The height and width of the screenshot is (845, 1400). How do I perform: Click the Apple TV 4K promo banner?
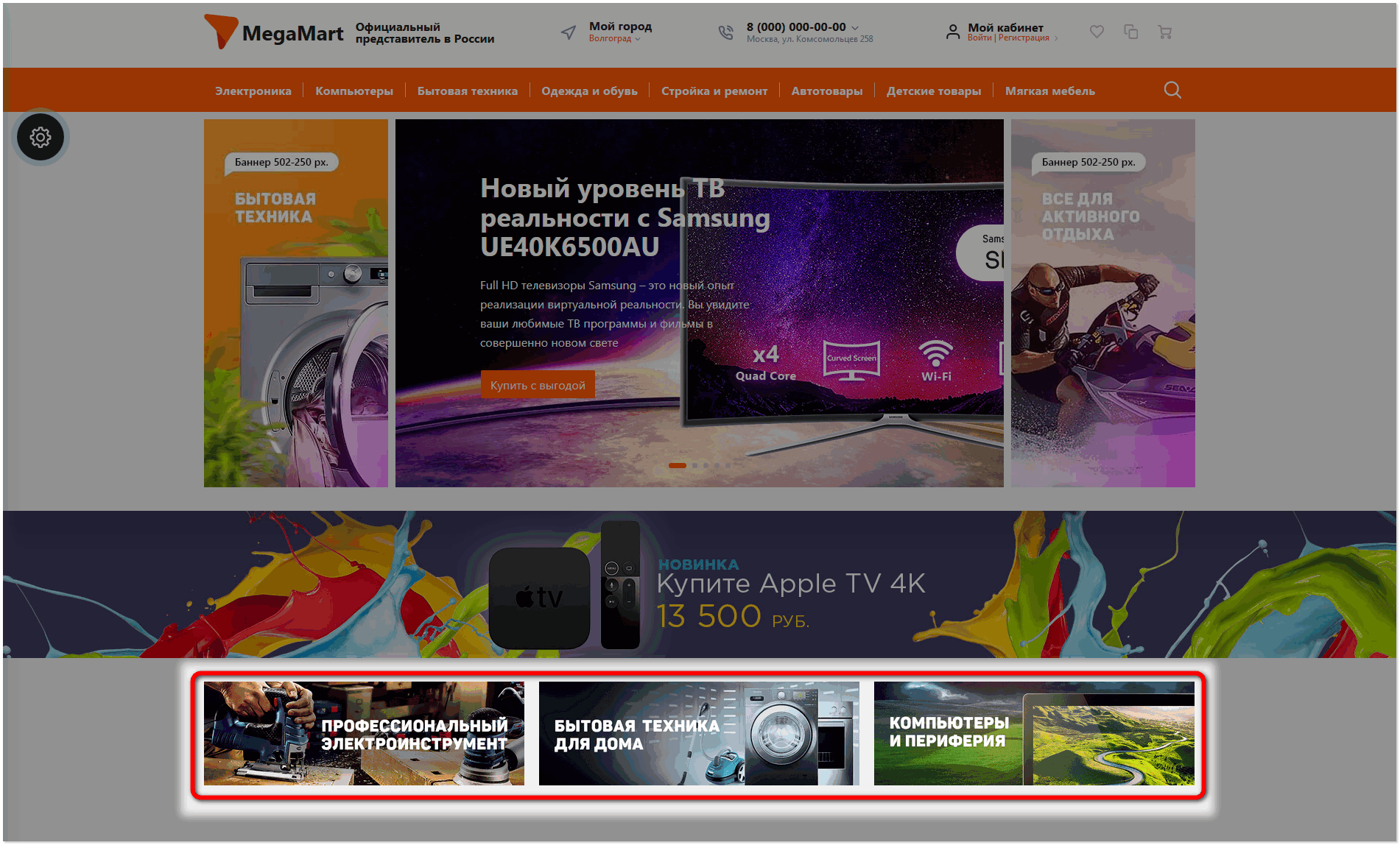click(700, 584)
